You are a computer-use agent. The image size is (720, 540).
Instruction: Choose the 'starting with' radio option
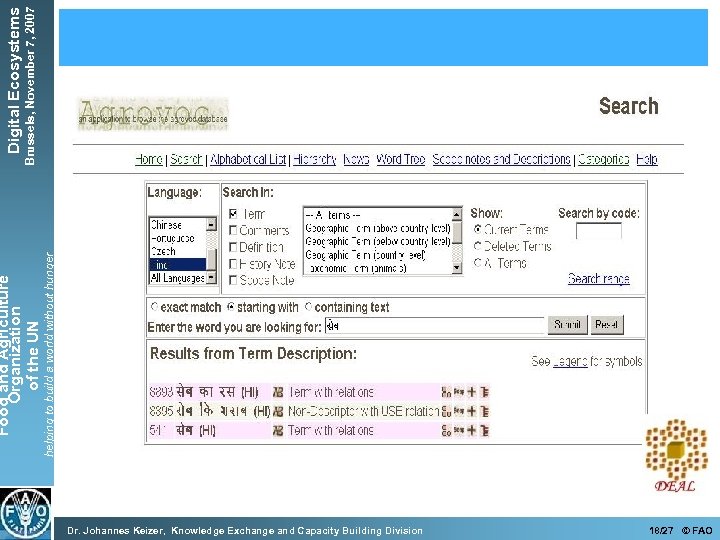coord(231,306)
